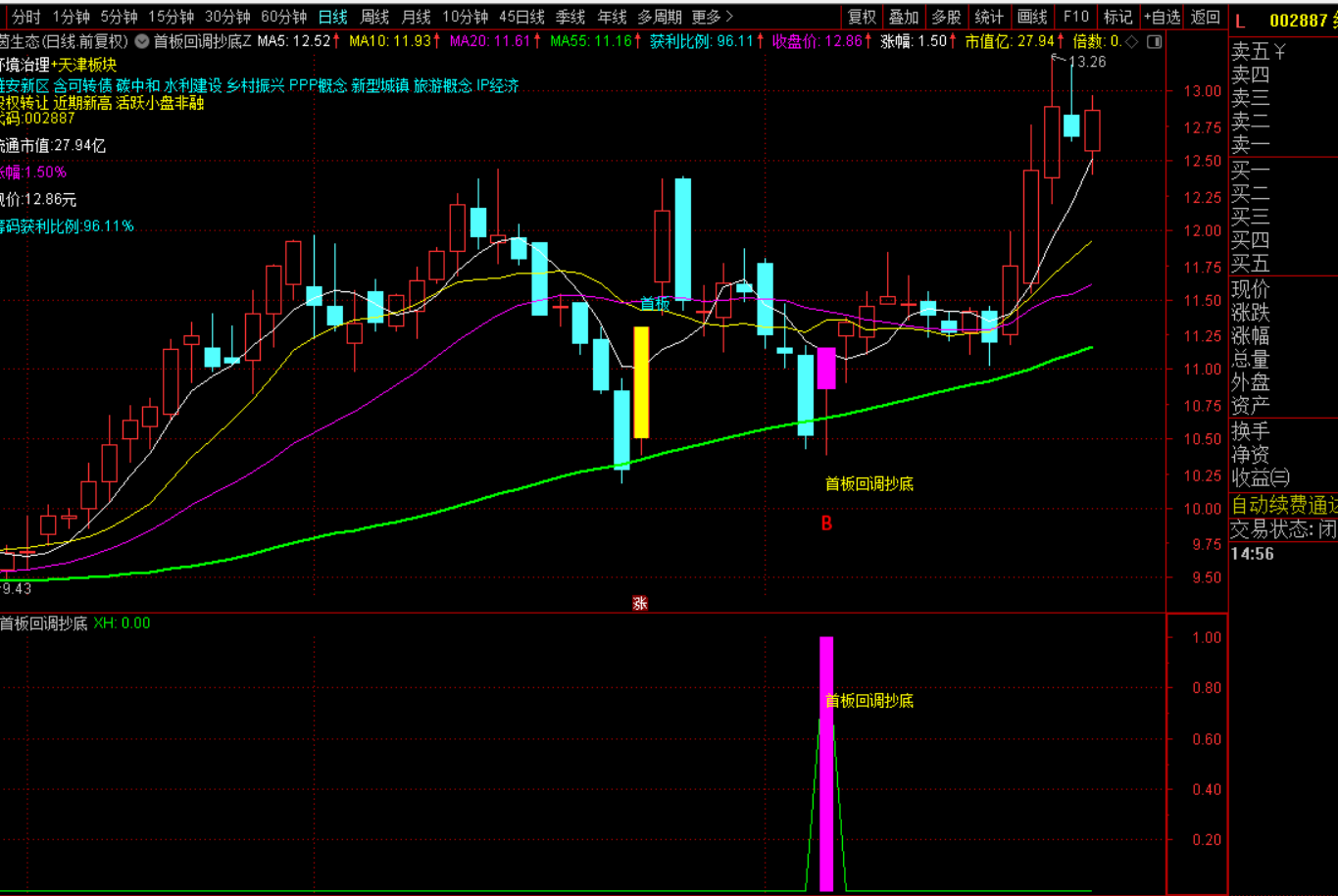The image size is (1338, 896).
Task: Click the 收盘价: 12.86 readout
Action: coord(822,41)
